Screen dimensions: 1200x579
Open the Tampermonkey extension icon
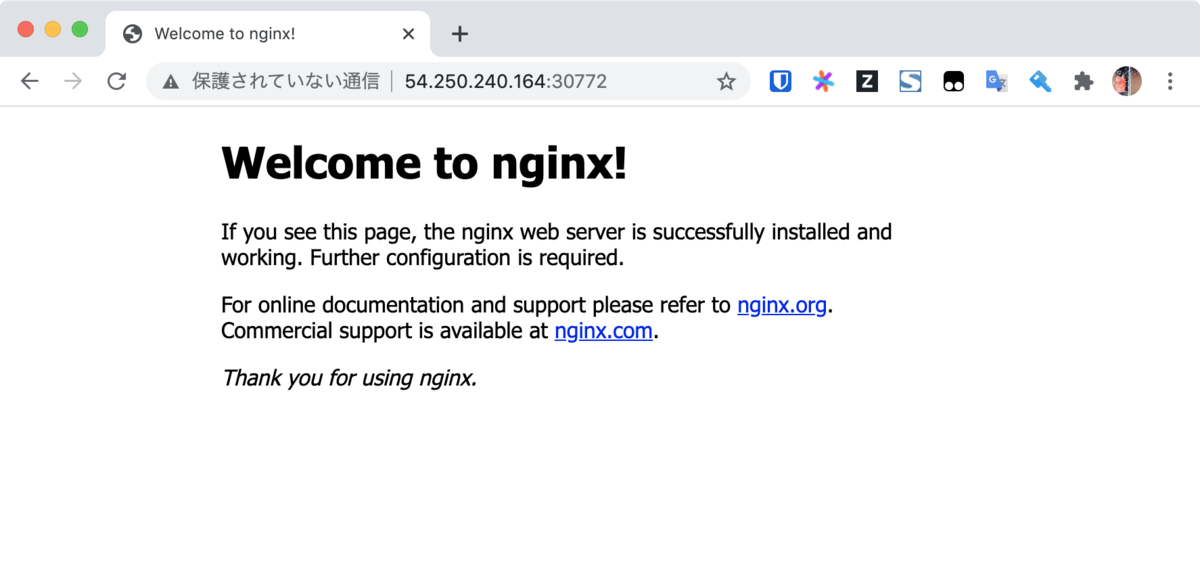[953, 82]
